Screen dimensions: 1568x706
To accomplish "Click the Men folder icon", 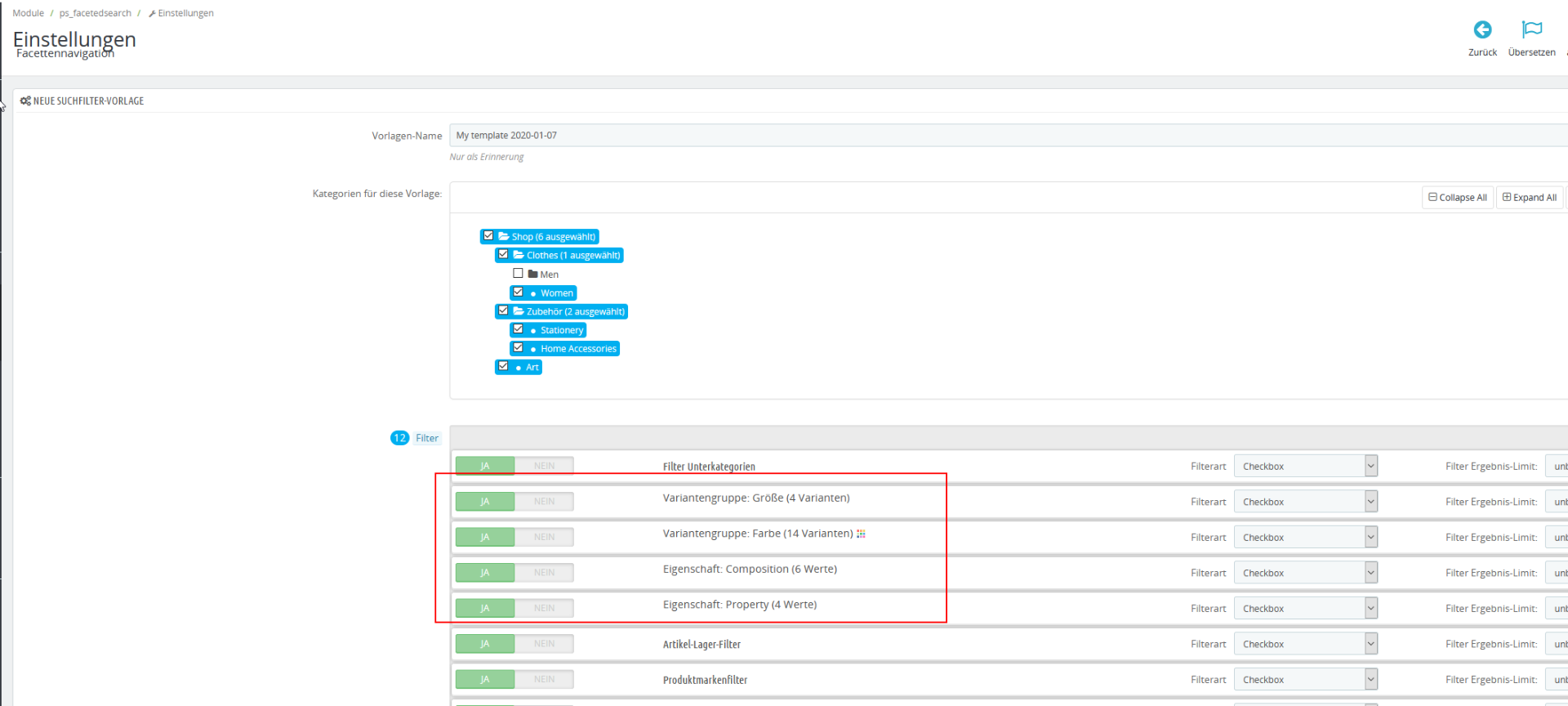I will click(533, 274).
